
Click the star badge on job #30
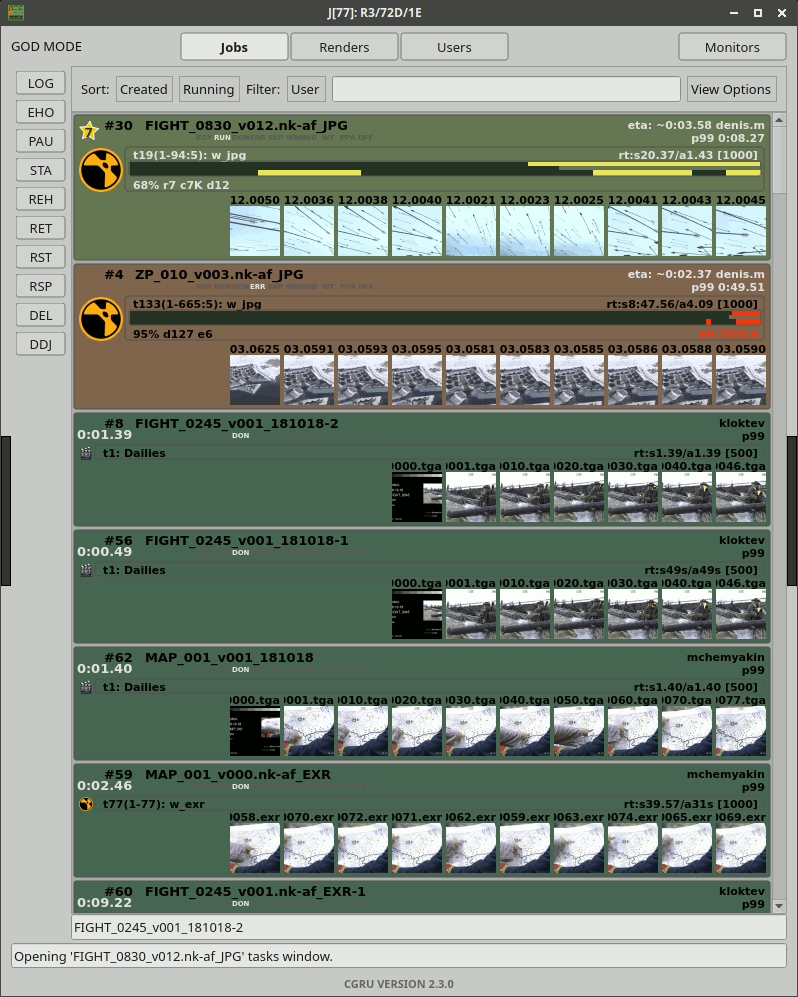point(89,130)
